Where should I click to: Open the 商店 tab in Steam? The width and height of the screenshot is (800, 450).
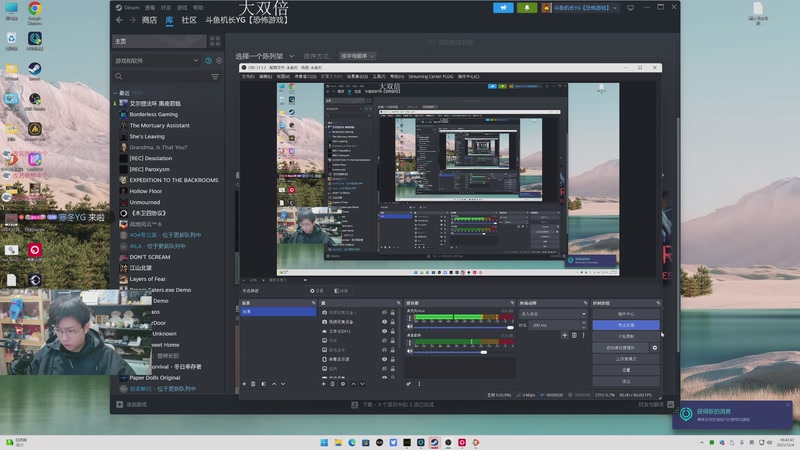tap(149, 19)
